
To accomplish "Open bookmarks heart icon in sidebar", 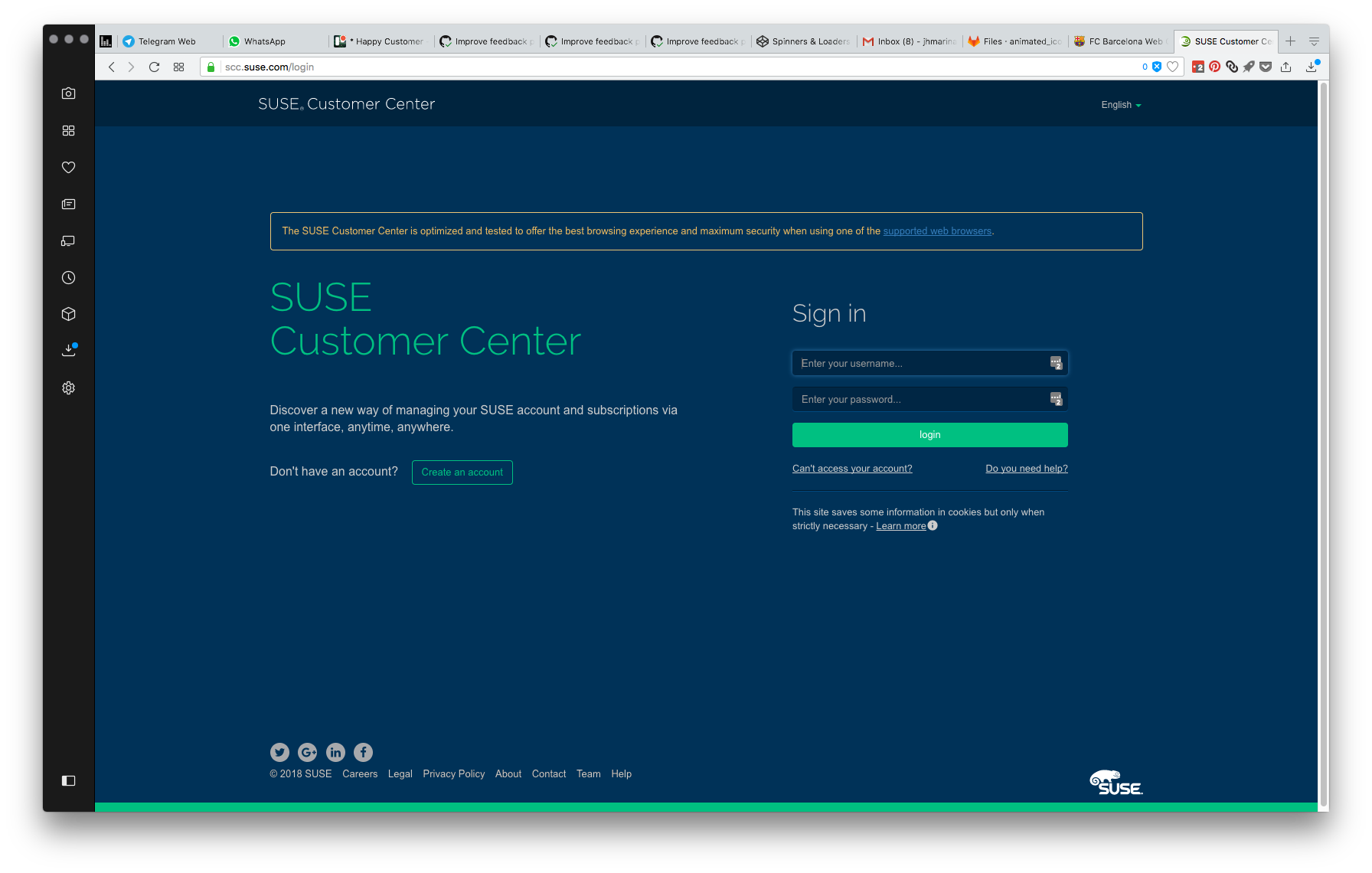I will 68,167.
